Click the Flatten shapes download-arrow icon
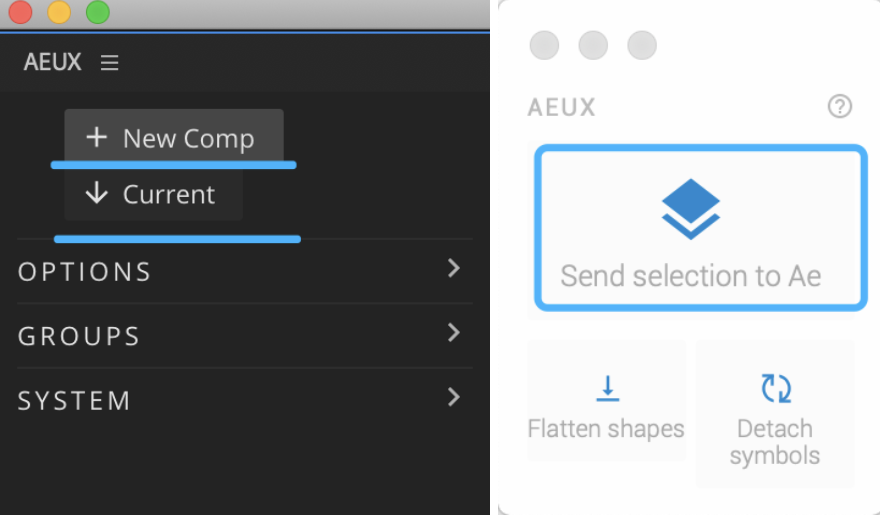880x516 pixels. point(607,388)
